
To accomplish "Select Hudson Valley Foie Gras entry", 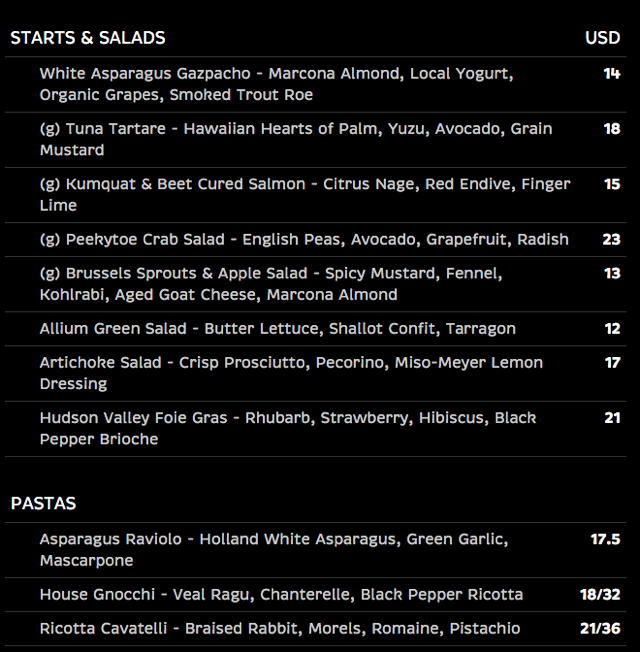I will (x=315, y=429).
